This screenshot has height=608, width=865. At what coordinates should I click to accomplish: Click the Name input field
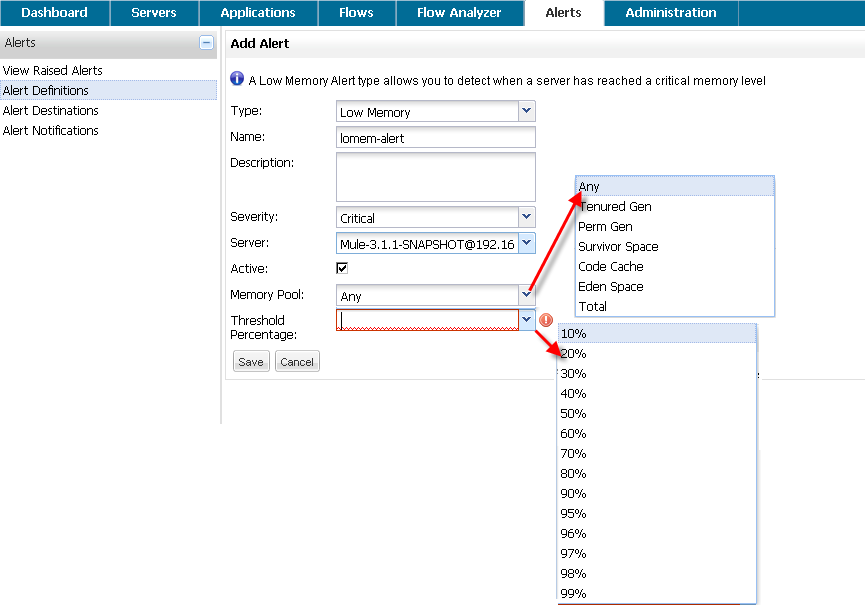point(436,138)
